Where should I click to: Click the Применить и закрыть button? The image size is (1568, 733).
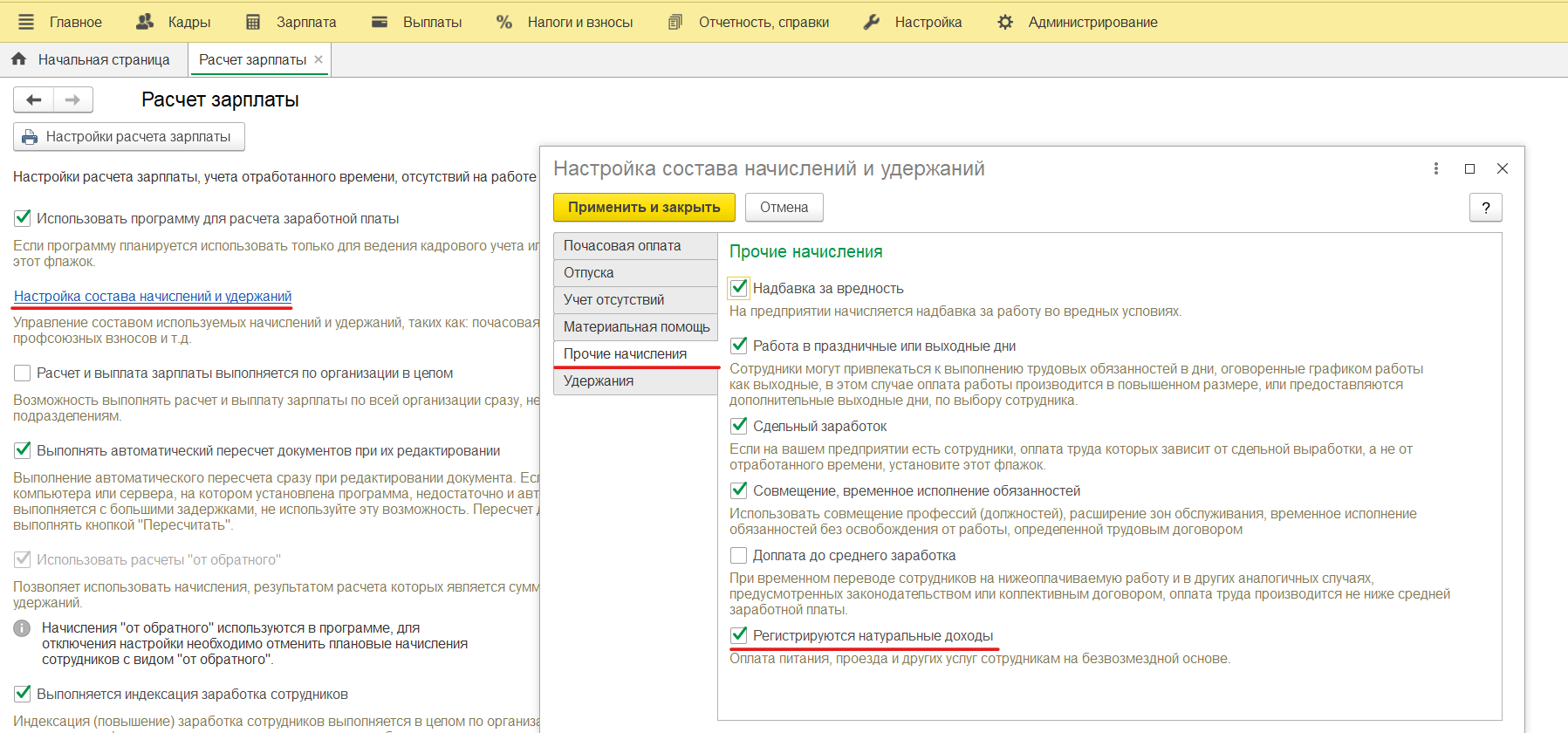click(644, 208)
